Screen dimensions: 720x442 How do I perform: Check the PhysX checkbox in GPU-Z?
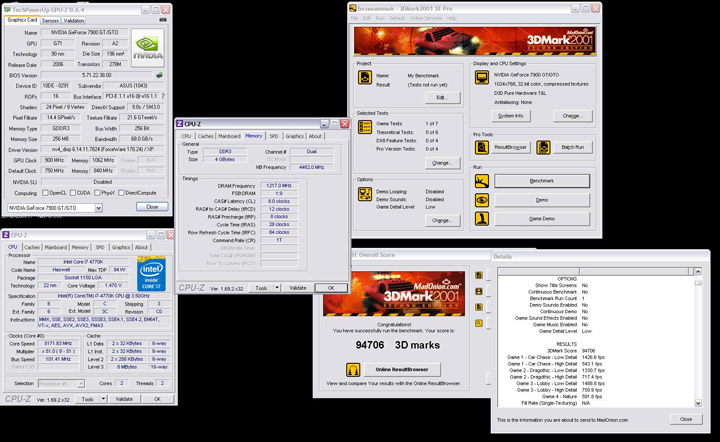[x=97, y=193]
